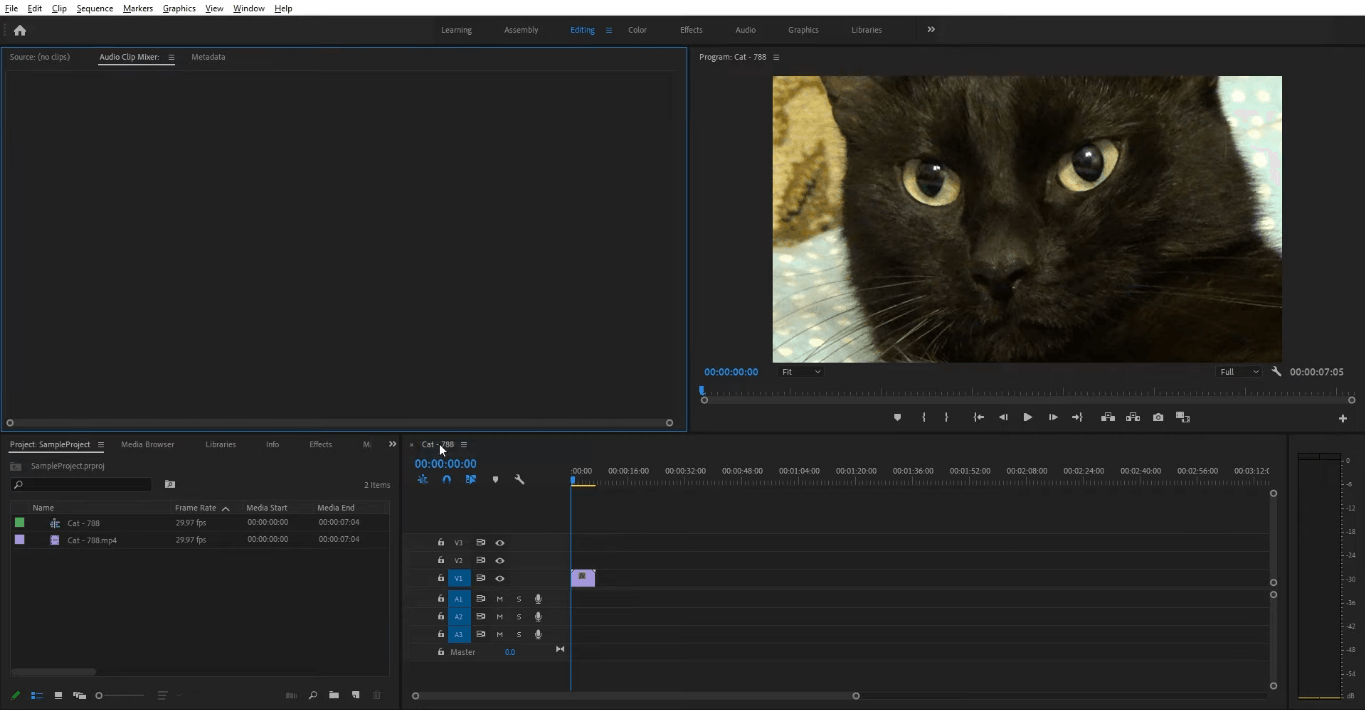The height and width of the screenshot is (710, 1365).
Task: Toggle Snap magnet icon in timeline
Action: (x=446, y=480)
